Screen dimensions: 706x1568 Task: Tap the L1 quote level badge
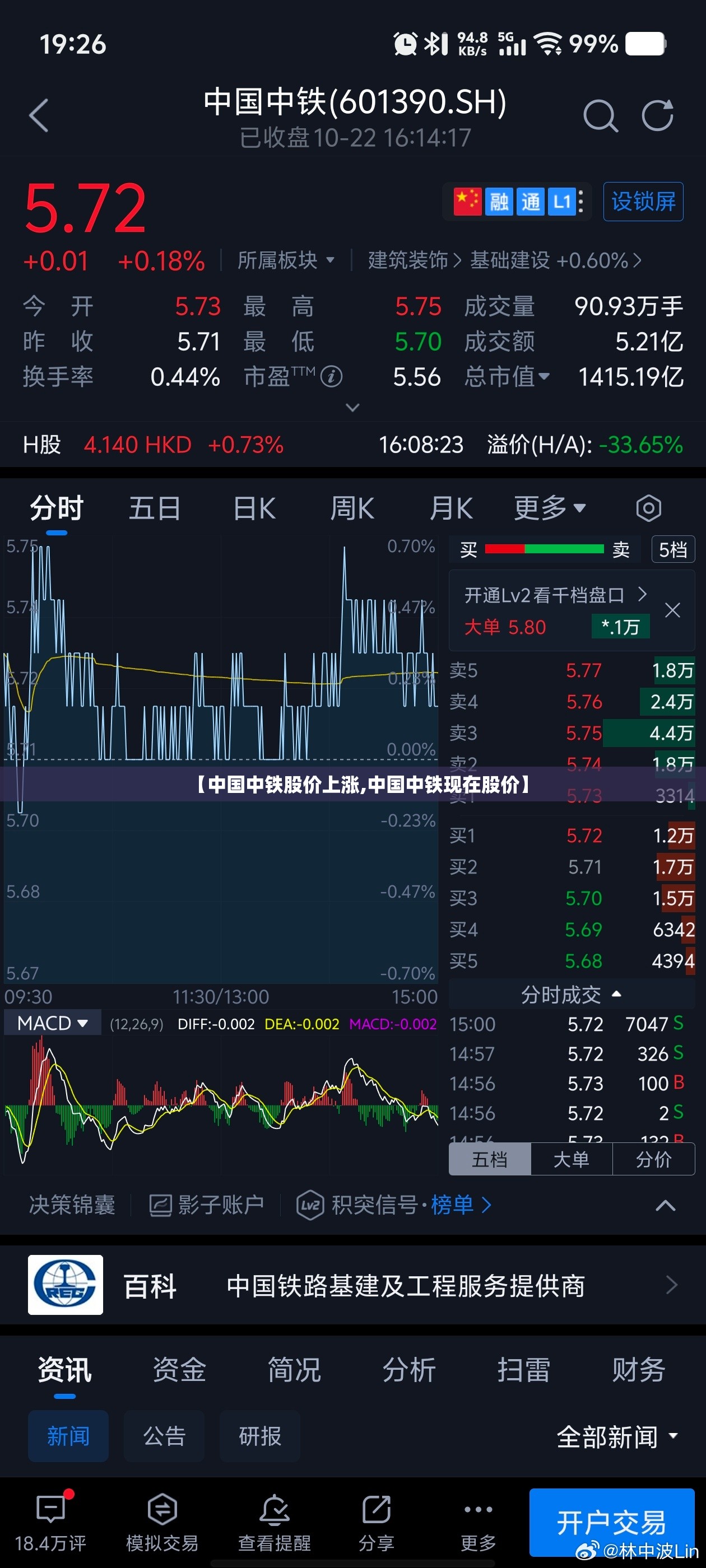click(x=561, y=201)
